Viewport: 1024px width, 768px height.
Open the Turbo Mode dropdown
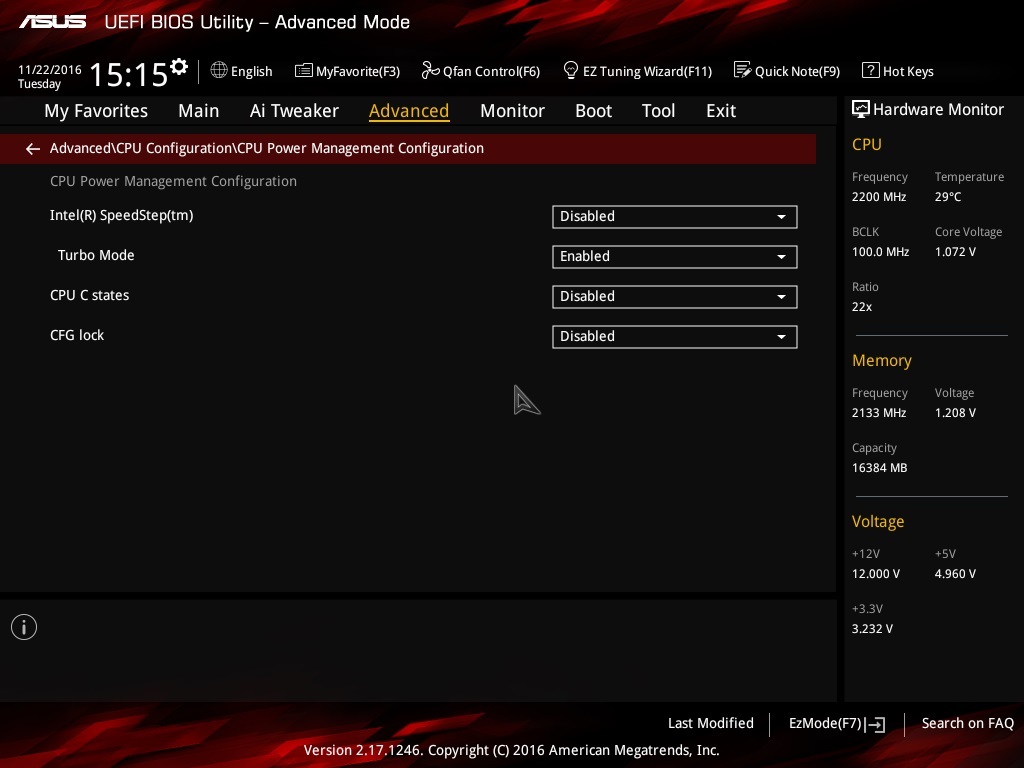coord(674,257)
